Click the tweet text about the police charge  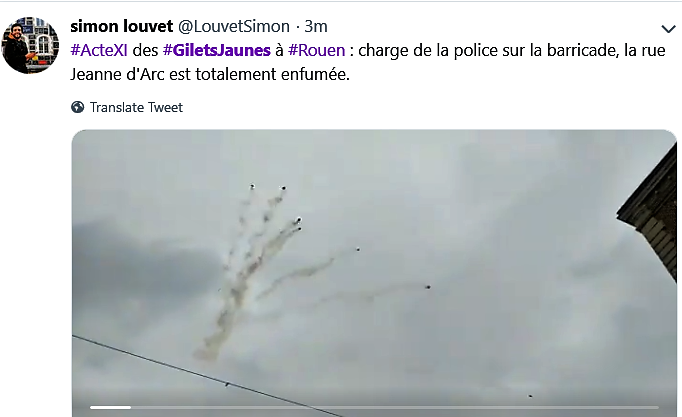tap(368, 62)
